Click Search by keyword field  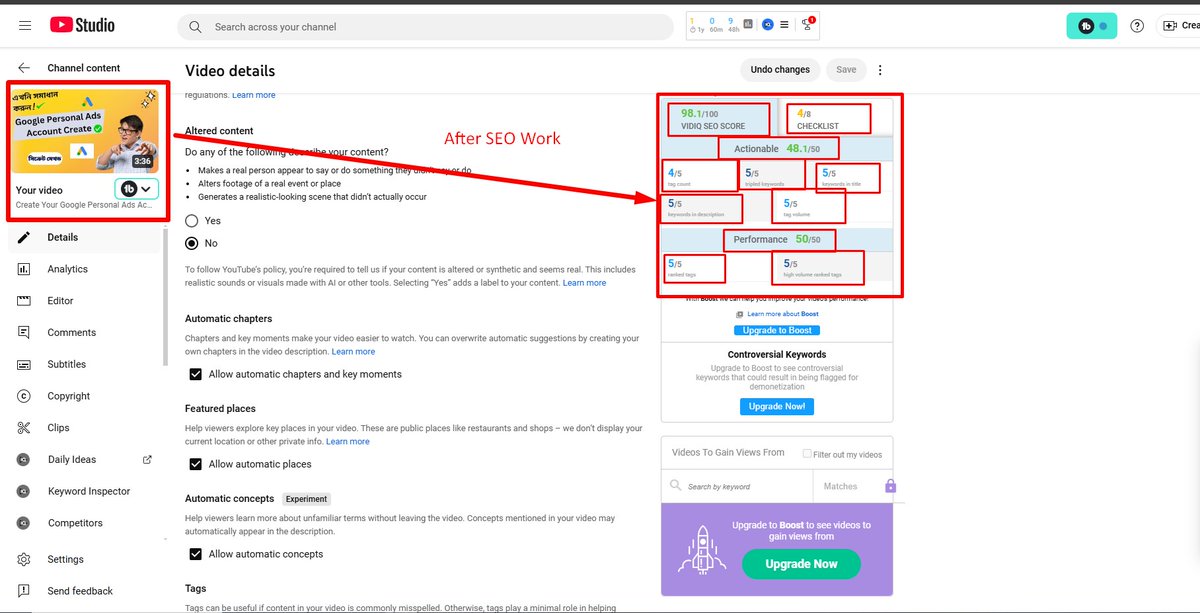tap(737, 487)
